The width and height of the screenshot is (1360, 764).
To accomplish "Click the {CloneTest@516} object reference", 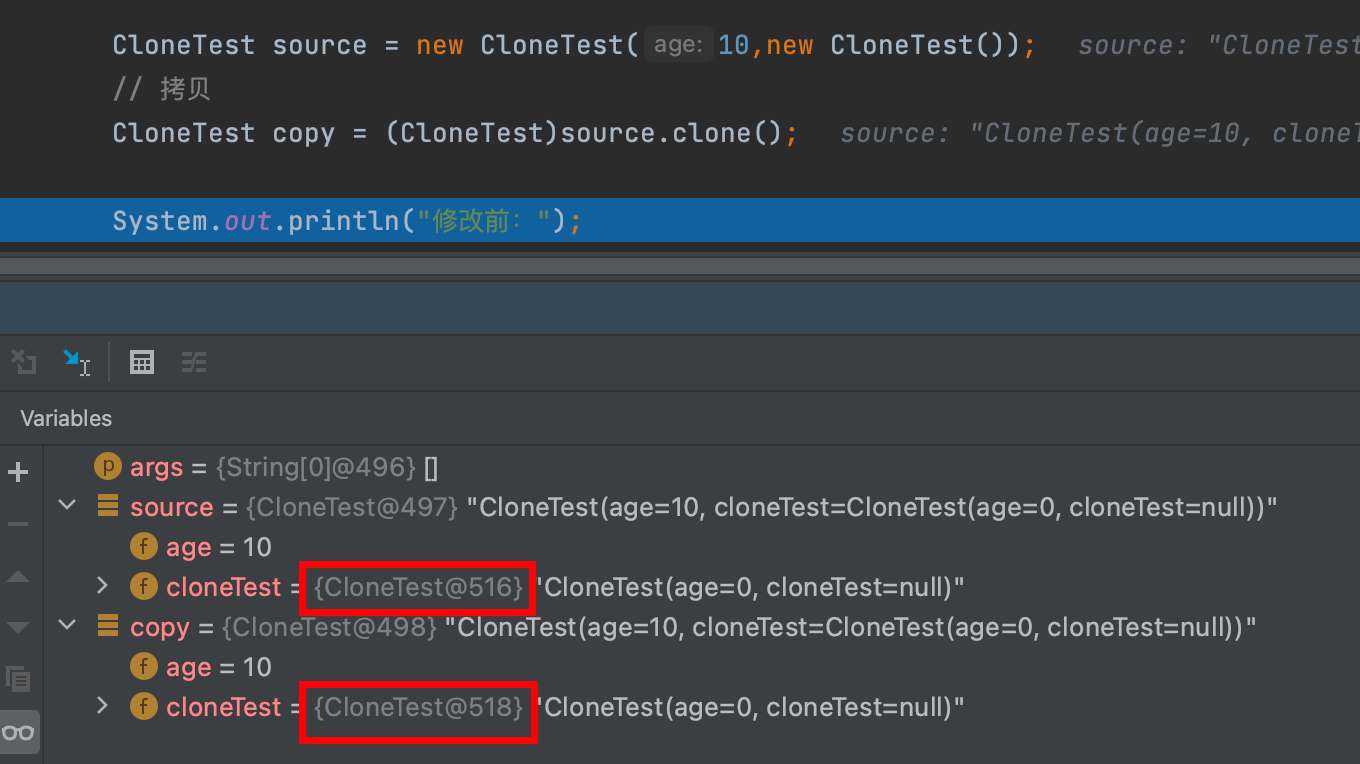I will (419, 587).
